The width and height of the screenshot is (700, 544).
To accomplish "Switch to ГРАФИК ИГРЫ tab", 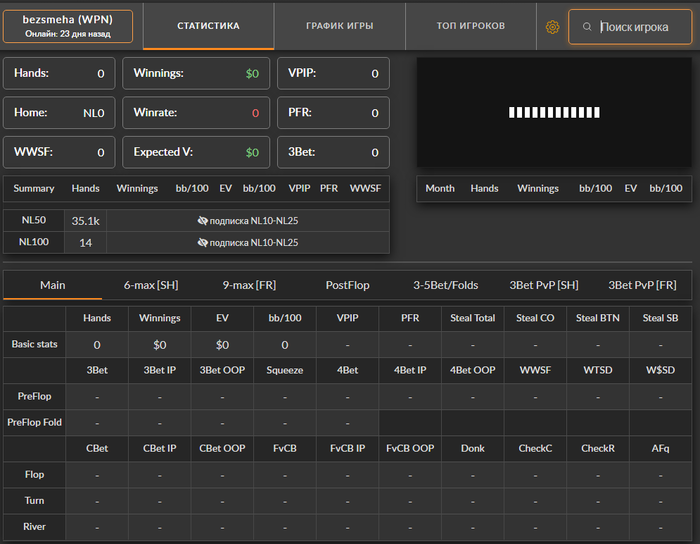I will 340,26.
